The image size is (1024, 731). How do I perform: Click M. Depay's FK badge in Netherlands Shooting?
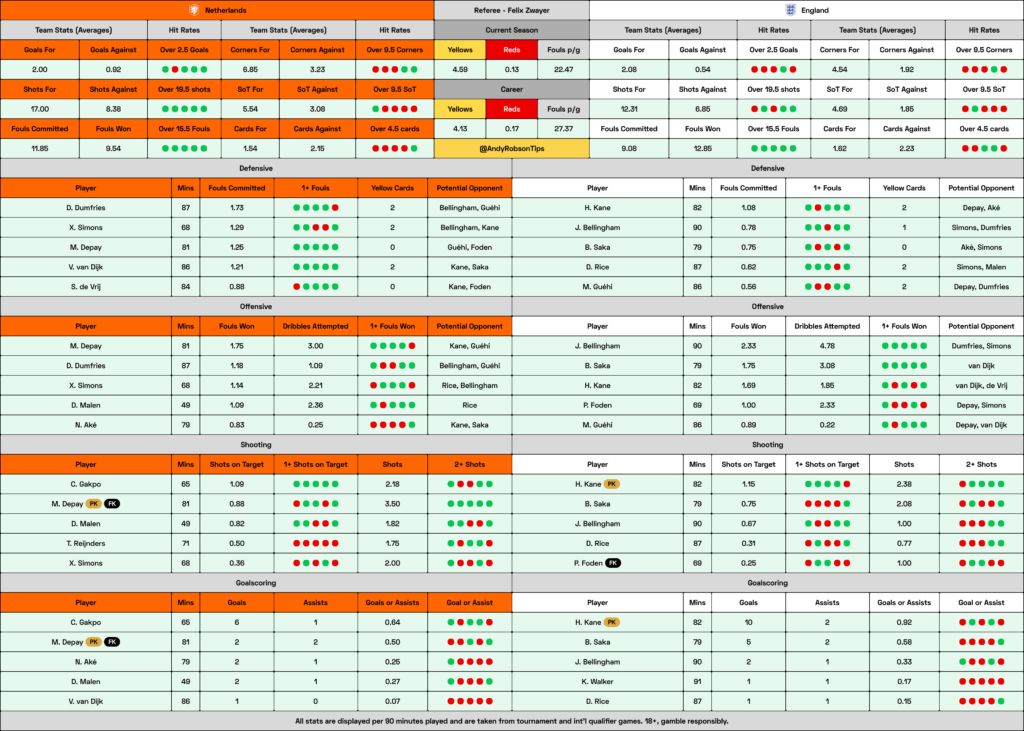coord(112,503)
